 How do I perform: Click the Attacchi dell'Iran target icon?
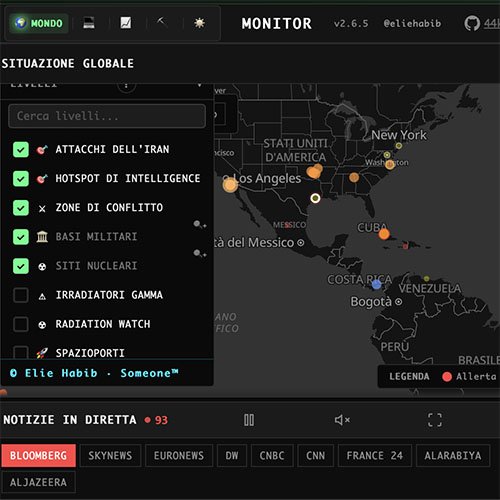click(42, 150)
